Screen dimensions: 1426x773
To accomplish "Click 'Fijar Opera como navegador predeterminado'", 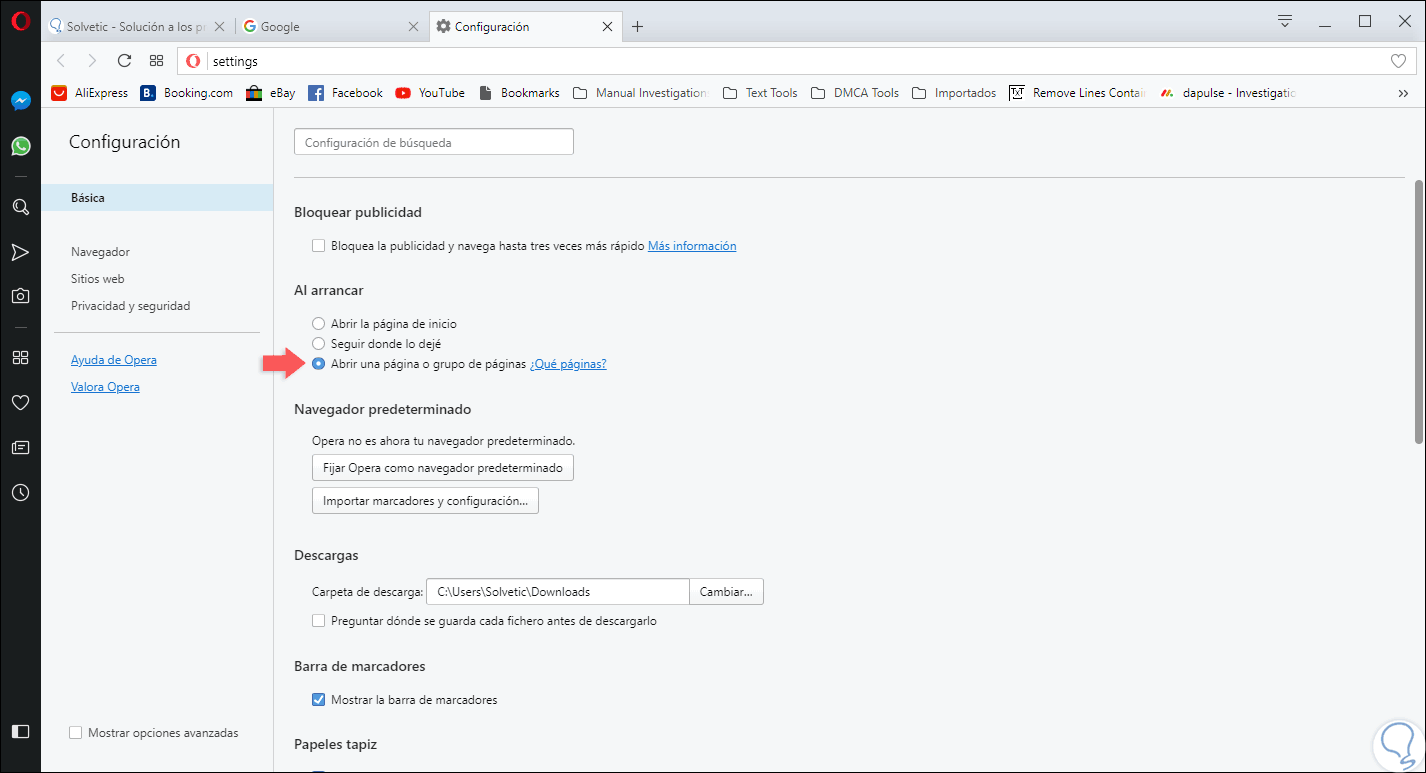I will [x=443, y=468].
